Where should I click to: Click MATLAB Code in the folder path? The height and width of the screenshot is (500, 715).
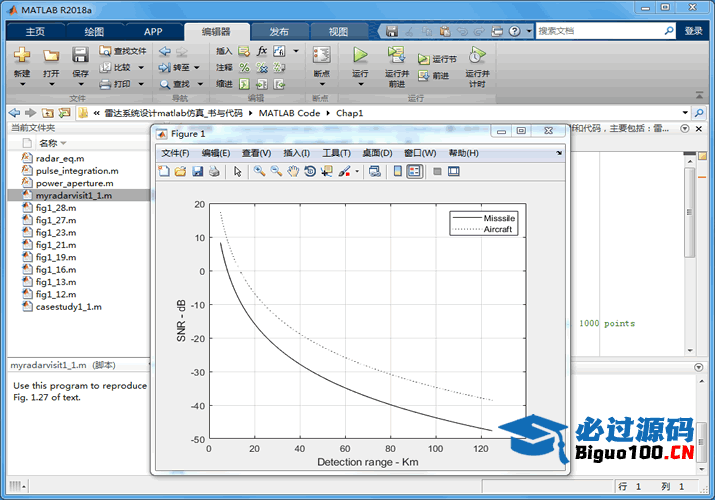pos(289,113)
